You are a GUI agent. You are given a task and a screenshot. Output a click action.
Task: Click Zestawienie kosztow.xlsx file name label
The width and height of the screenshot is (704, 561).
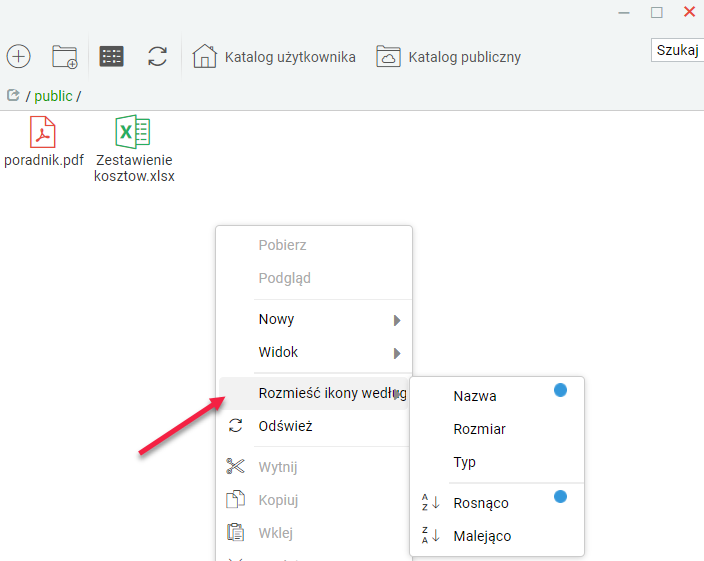point(134,168)
